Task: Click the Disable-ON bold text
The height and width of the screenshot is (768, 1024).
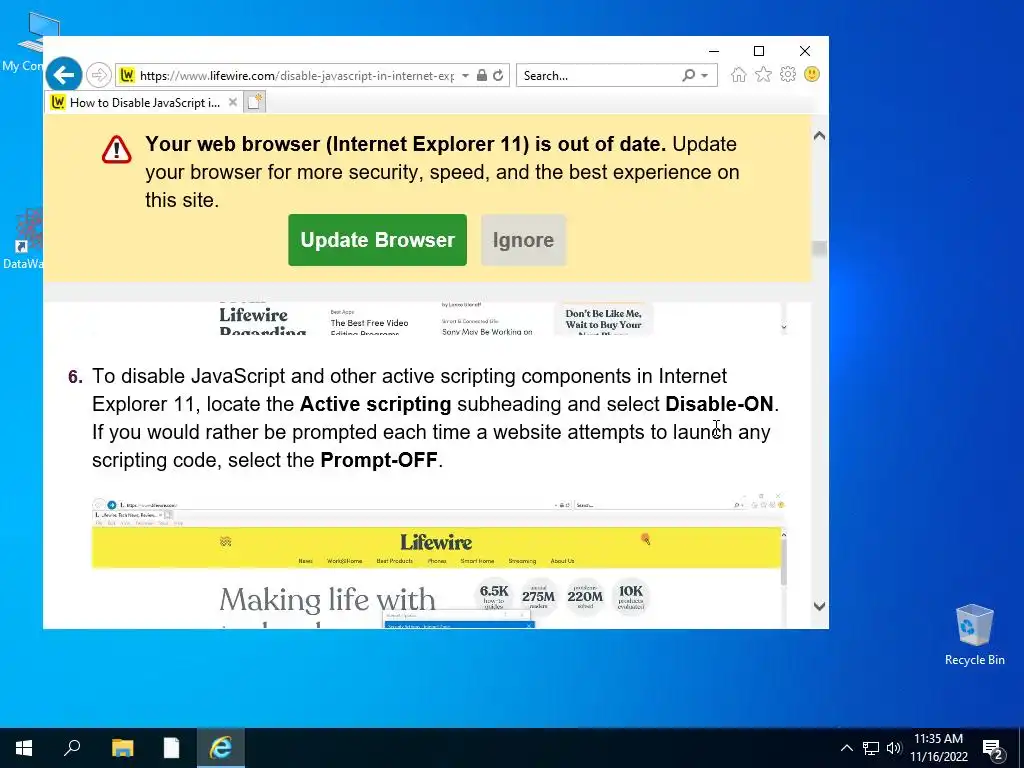Action: tap(719, 404)
